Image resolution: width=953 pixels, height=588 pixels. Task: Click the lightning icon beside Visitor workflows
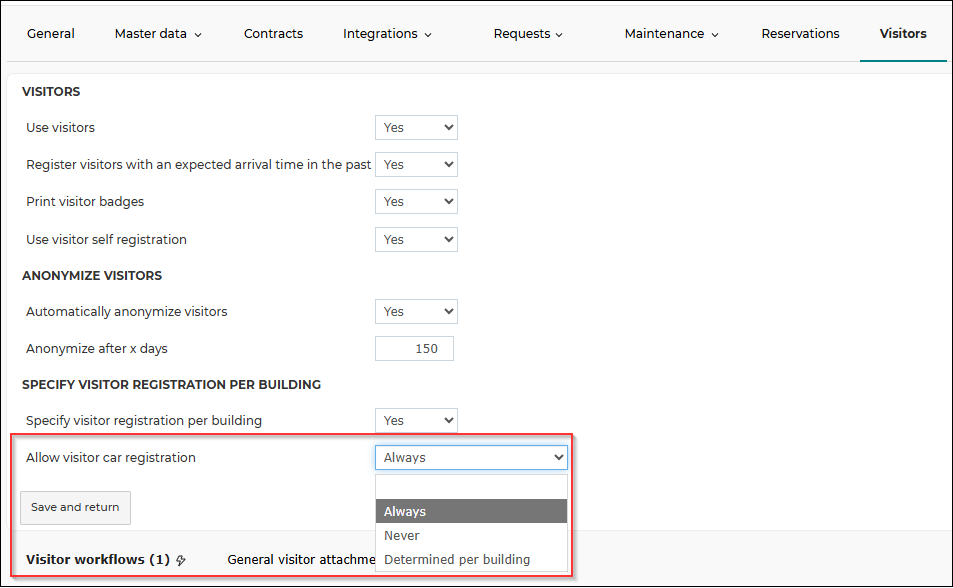[181, 560]
